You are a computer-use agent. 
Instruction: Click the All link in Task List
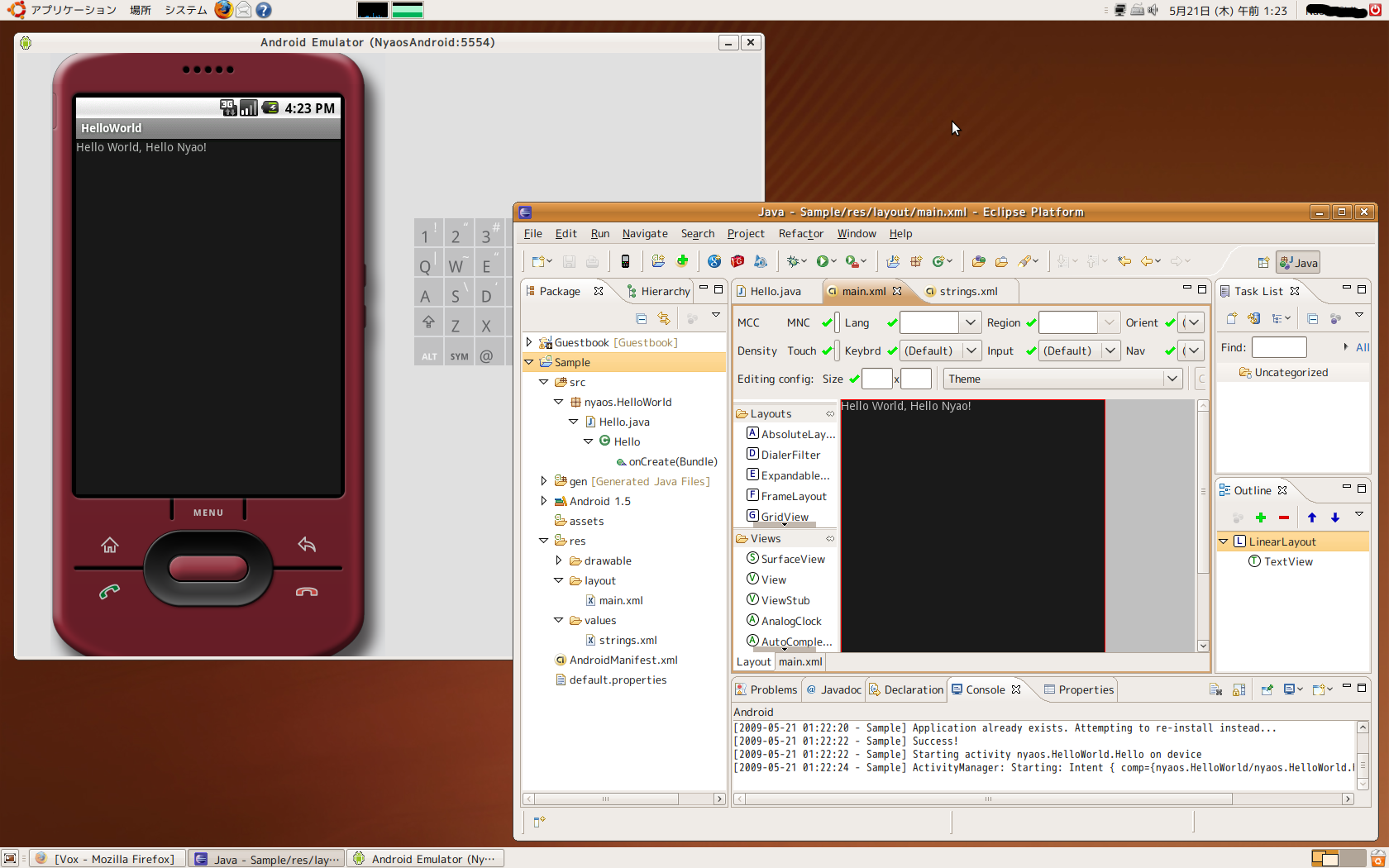coord(1363,347)
